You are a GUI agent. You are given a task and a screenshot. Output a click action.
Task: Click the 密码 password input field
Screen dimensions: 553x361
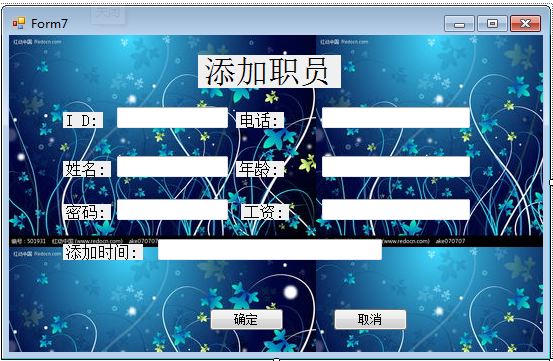(172, 209)
